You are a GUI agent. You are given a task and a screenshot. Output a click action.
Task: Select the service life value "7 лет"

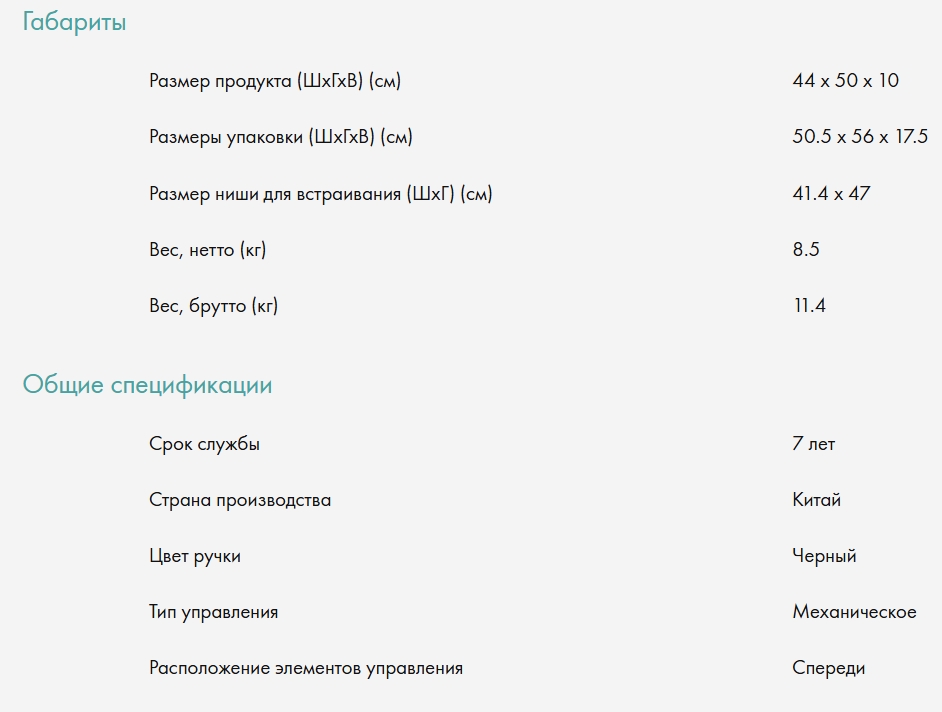click(813, 443)
